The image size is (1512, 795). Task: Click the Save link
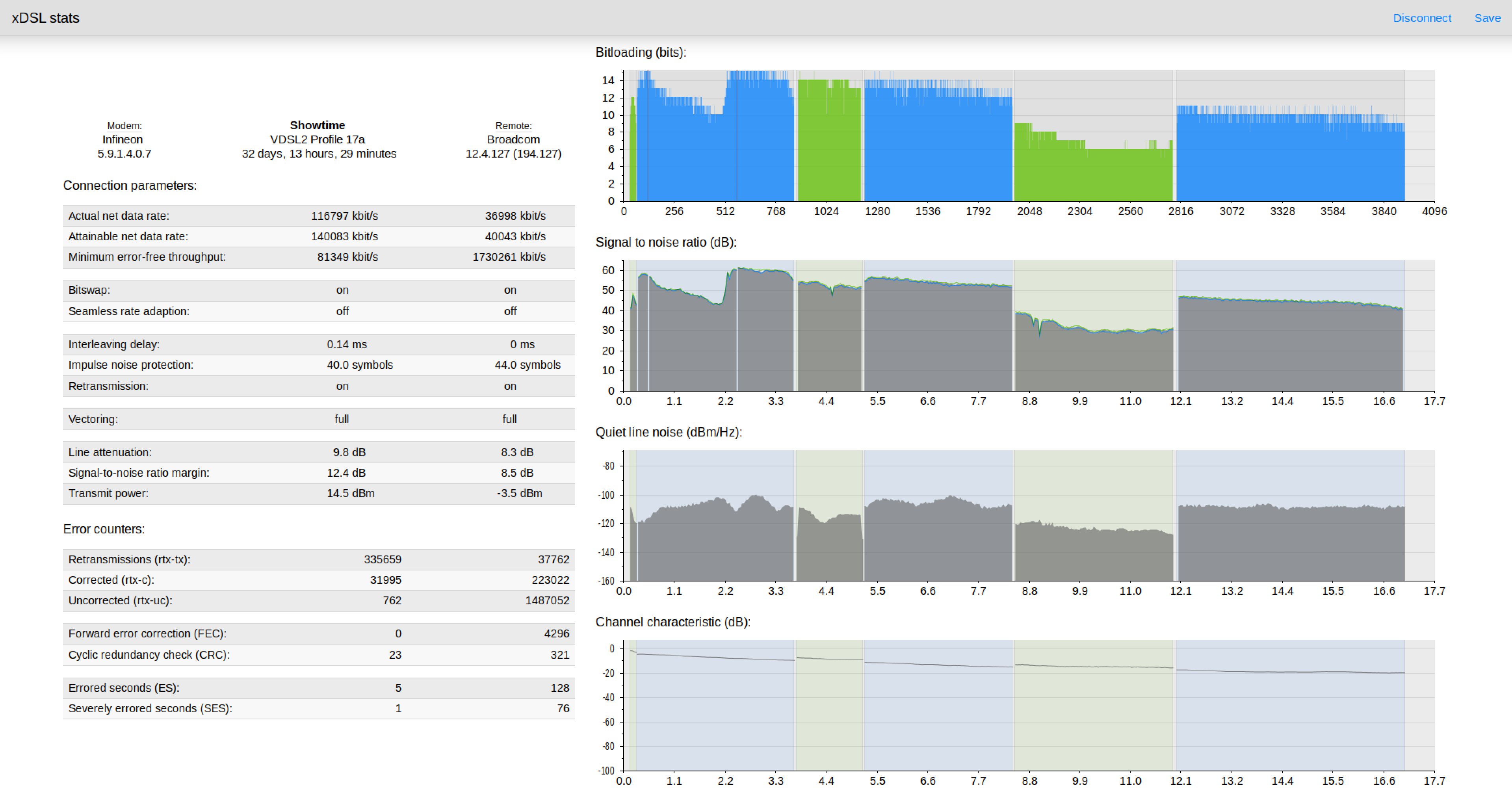(1487, 18)
